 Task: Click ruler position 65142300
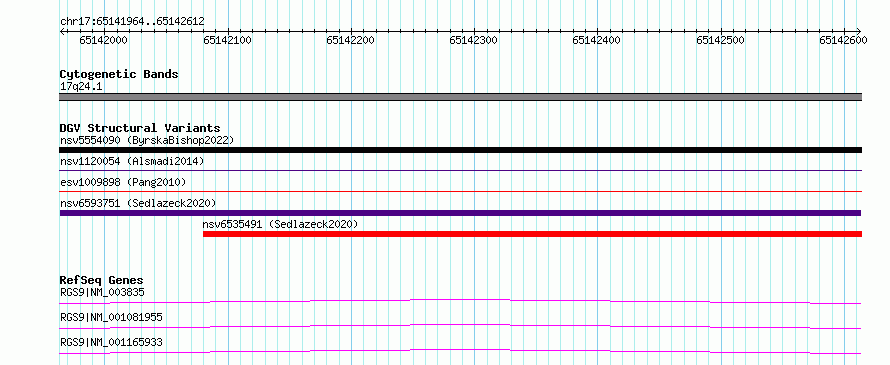pos(473,40)
